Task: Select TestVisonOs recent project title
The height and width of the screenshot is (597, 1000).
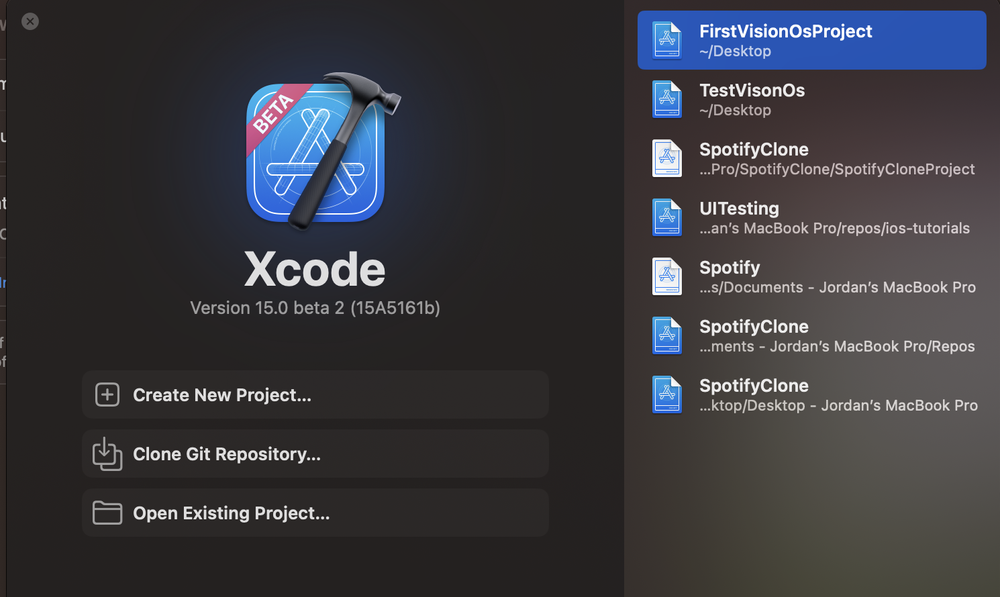Action: 752,91
